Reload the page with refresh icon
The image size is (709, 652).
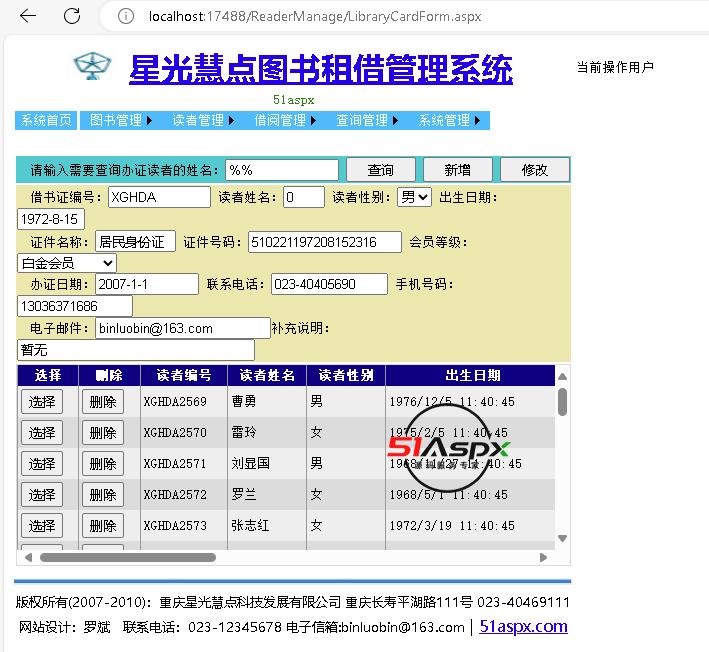pos(72,16)
